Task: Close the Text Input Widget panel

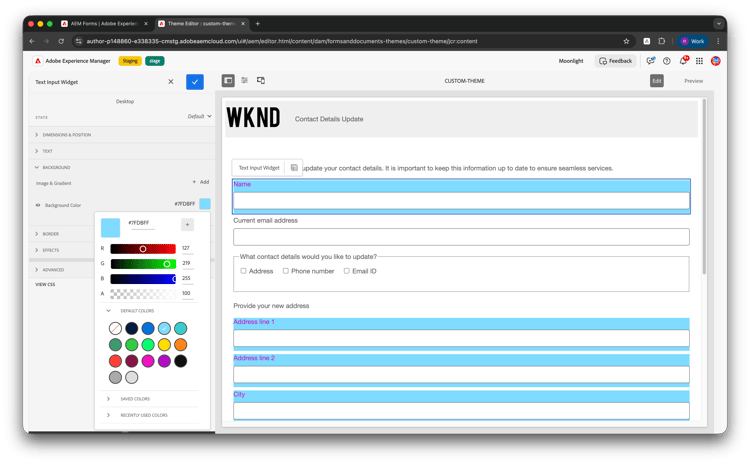Action: click(171, 82)
